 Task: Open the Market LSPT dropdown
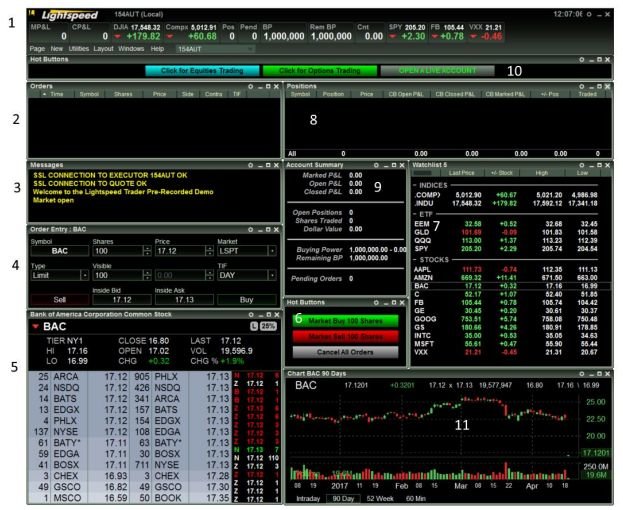(272, 251)
